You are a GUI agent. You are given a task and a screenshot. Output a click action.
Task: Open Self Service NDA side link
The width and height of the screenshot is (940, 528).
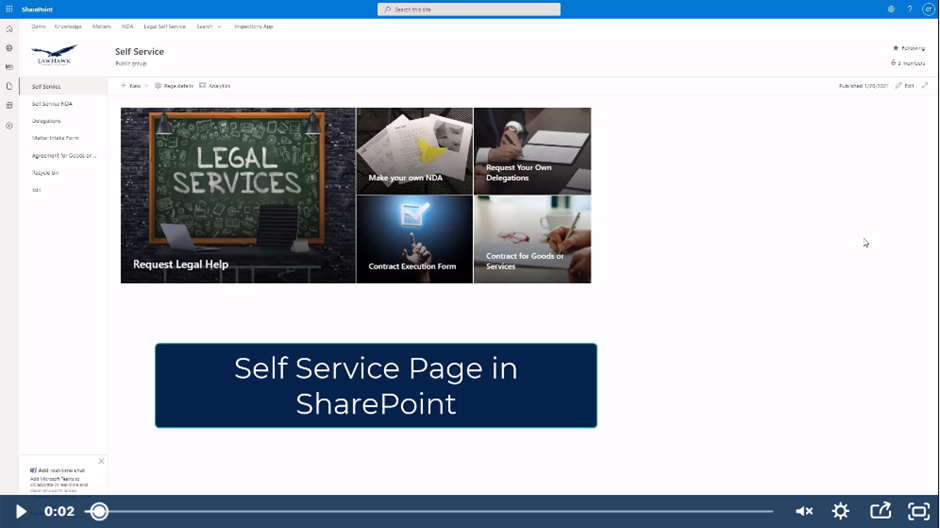52,104
